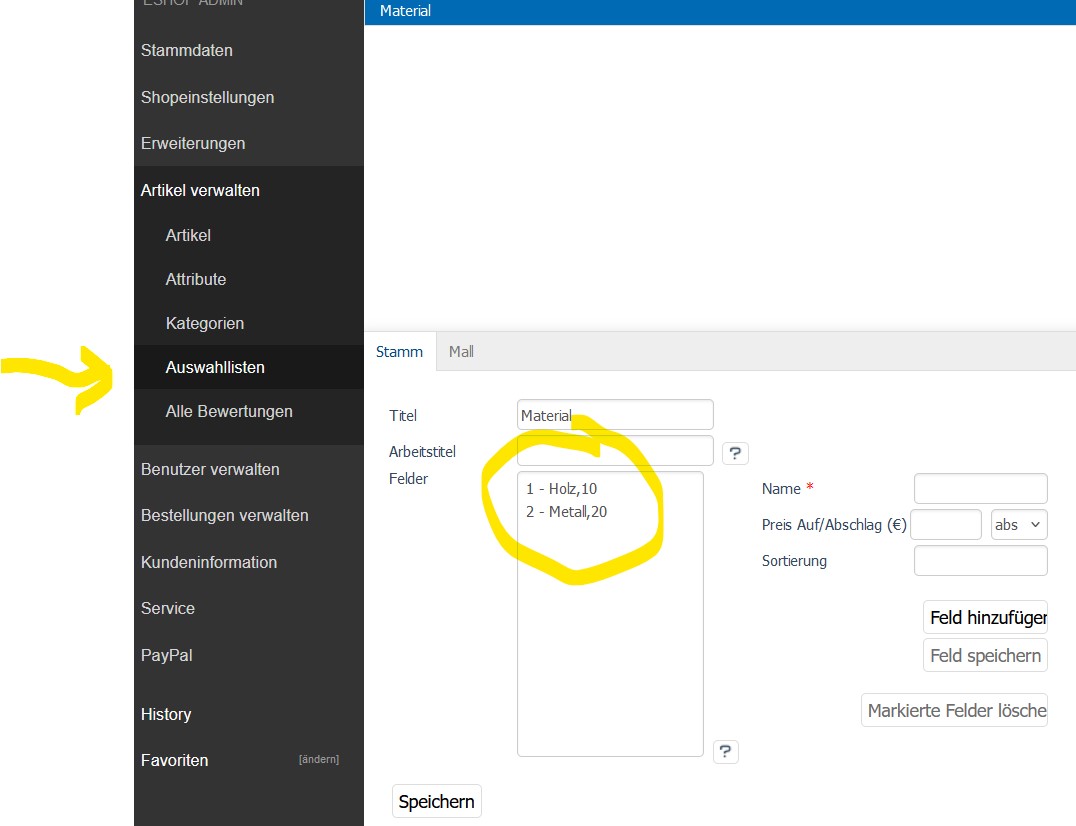Click the Feld hinzufügen button

[986, 618]
